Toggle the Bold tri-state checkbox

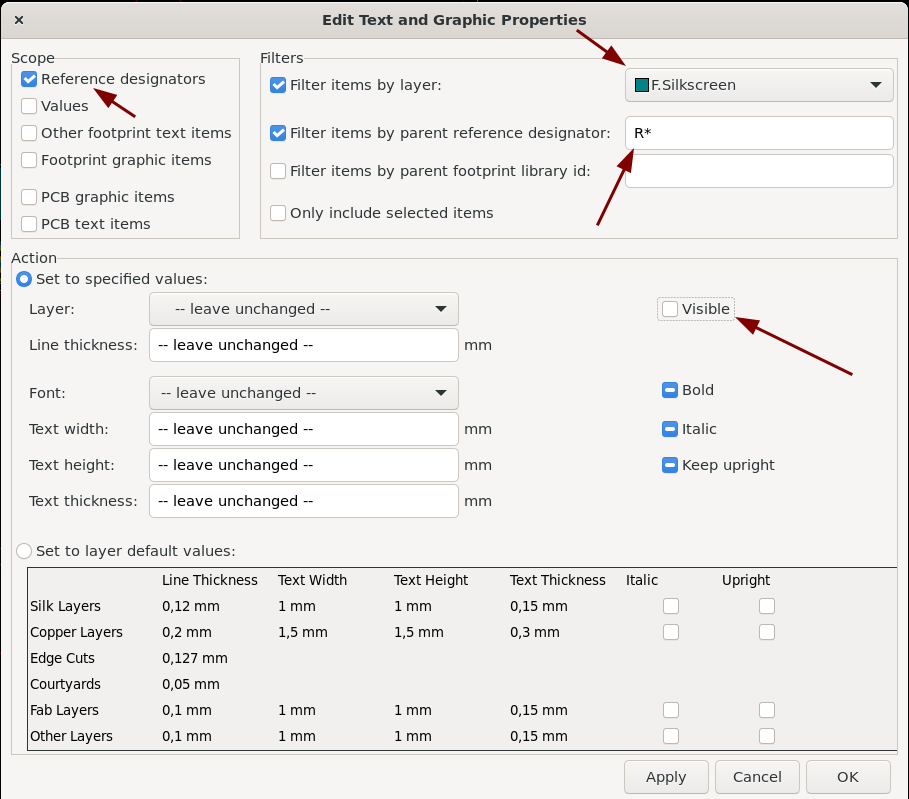(670, 390)
